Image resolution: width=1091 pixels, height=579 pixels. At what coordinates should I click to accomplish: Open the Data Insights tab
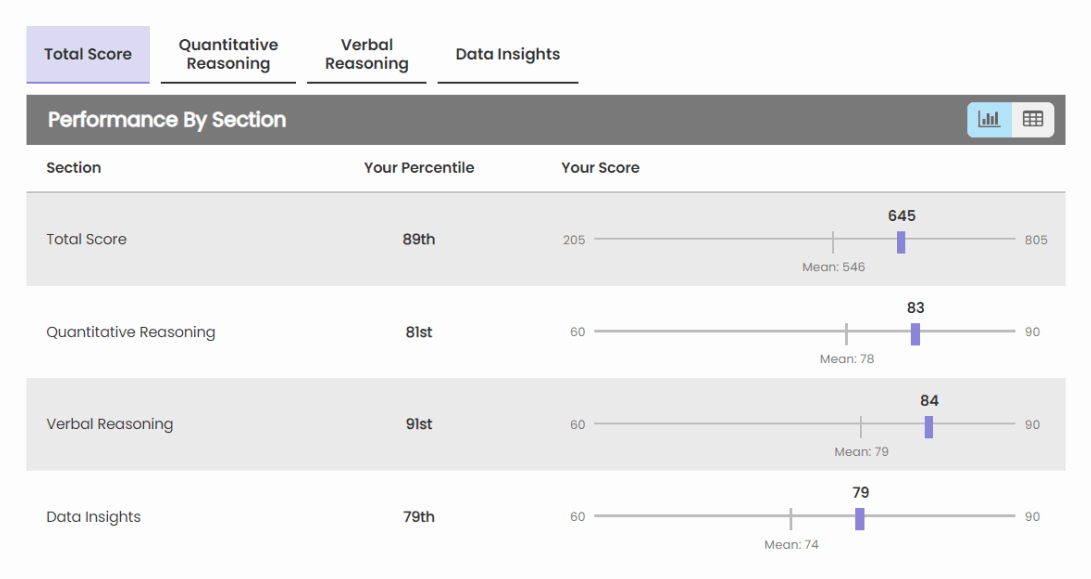tap(508, 54)
